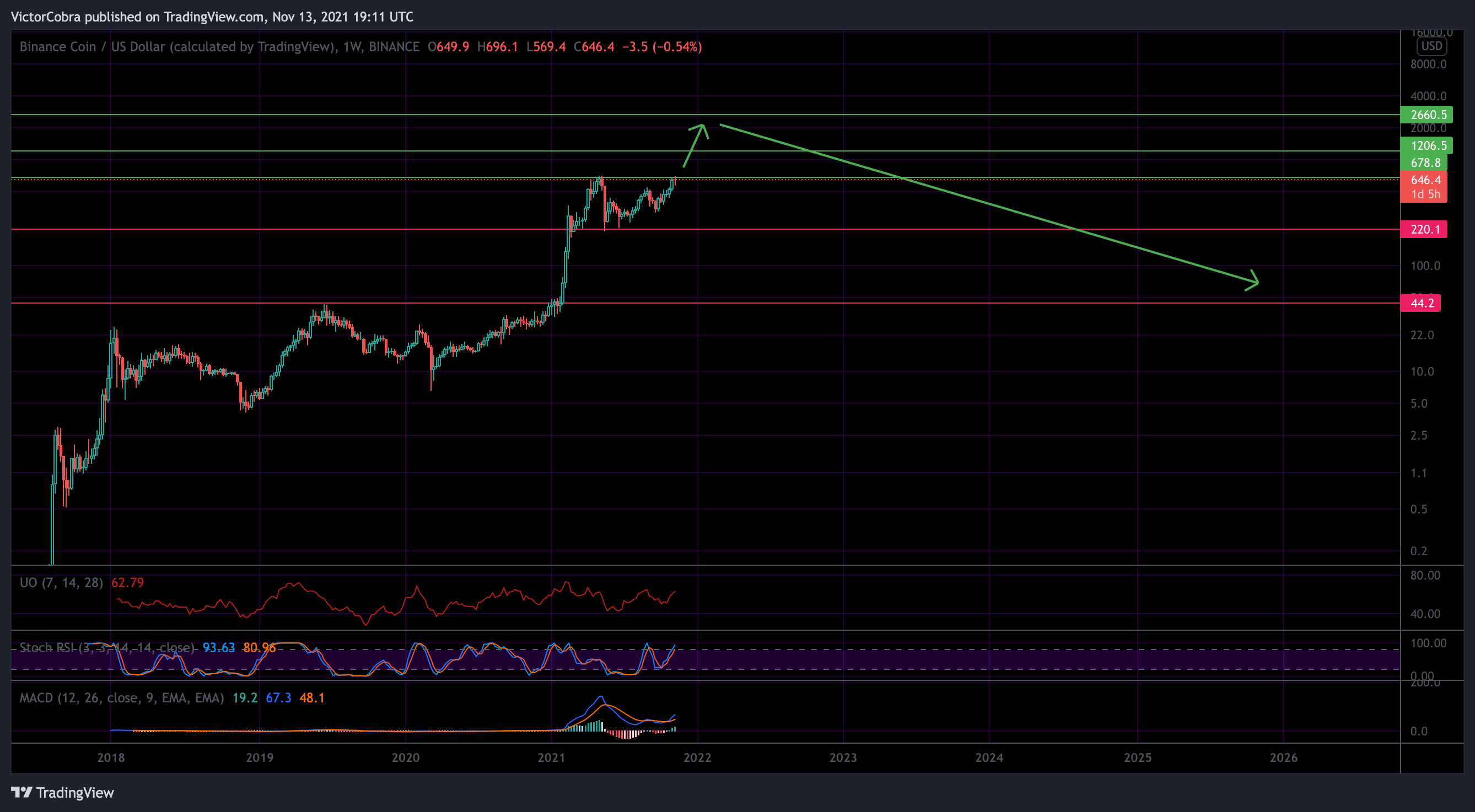Click the Stoch RSI value 93.63

[x=219, y=648]
